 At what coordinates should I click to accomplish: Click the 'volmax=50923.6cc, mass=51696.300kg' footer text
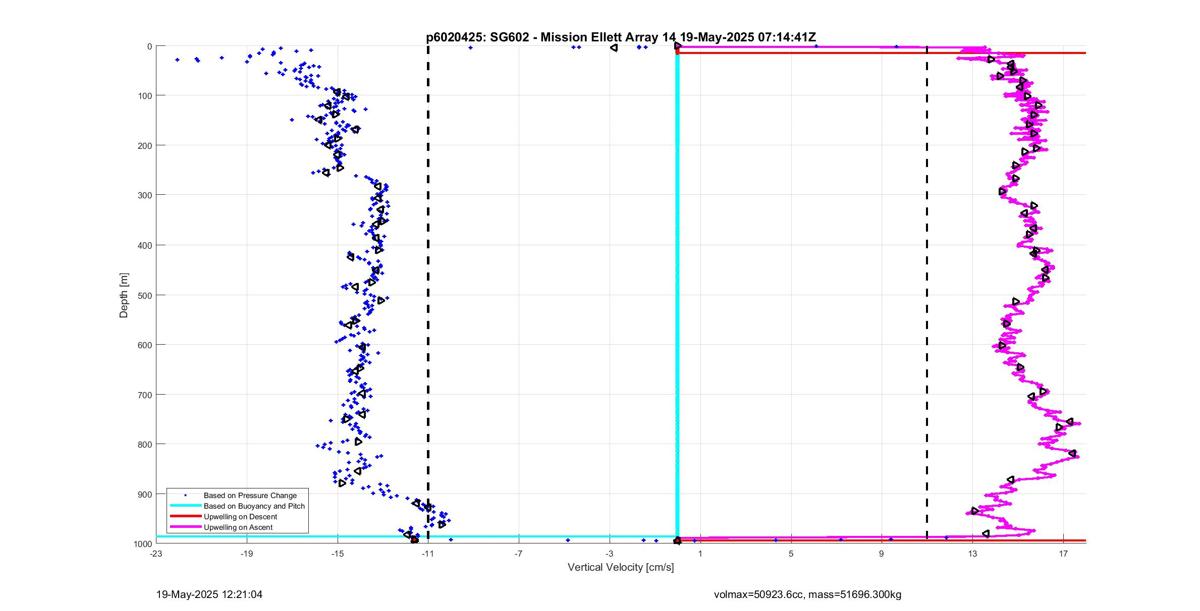(x=808, y=594)
